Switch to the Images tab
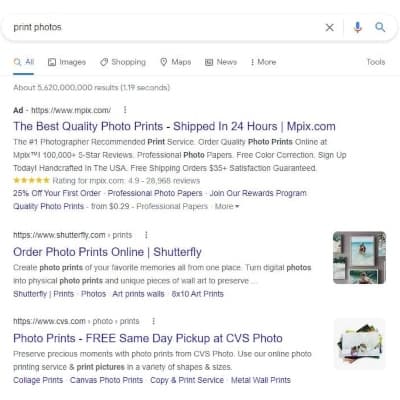400x400 pixels. coord(67,62)
